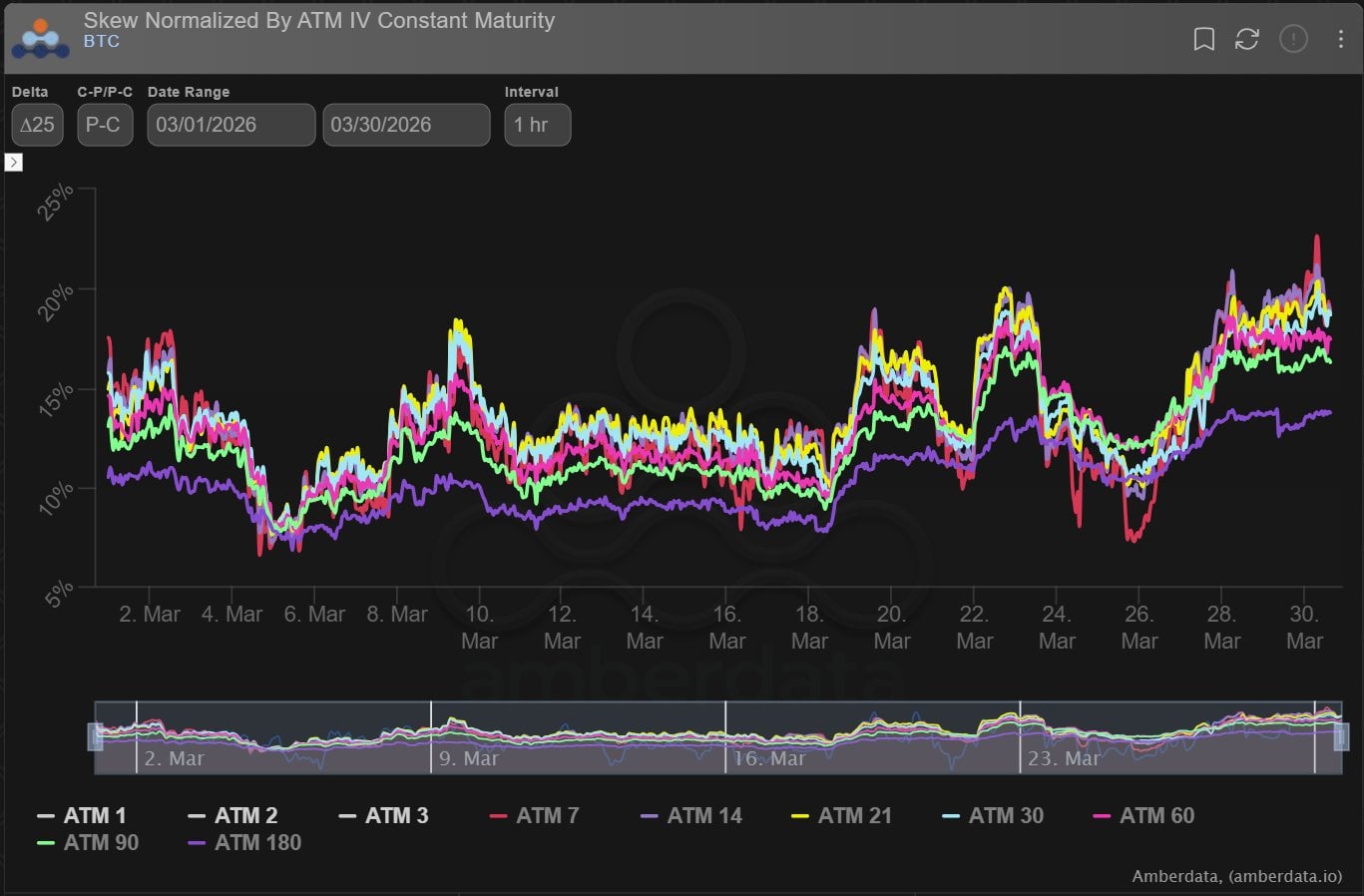
Task: Open the P-C call/put selector
Action: click(x=105, y=125)
